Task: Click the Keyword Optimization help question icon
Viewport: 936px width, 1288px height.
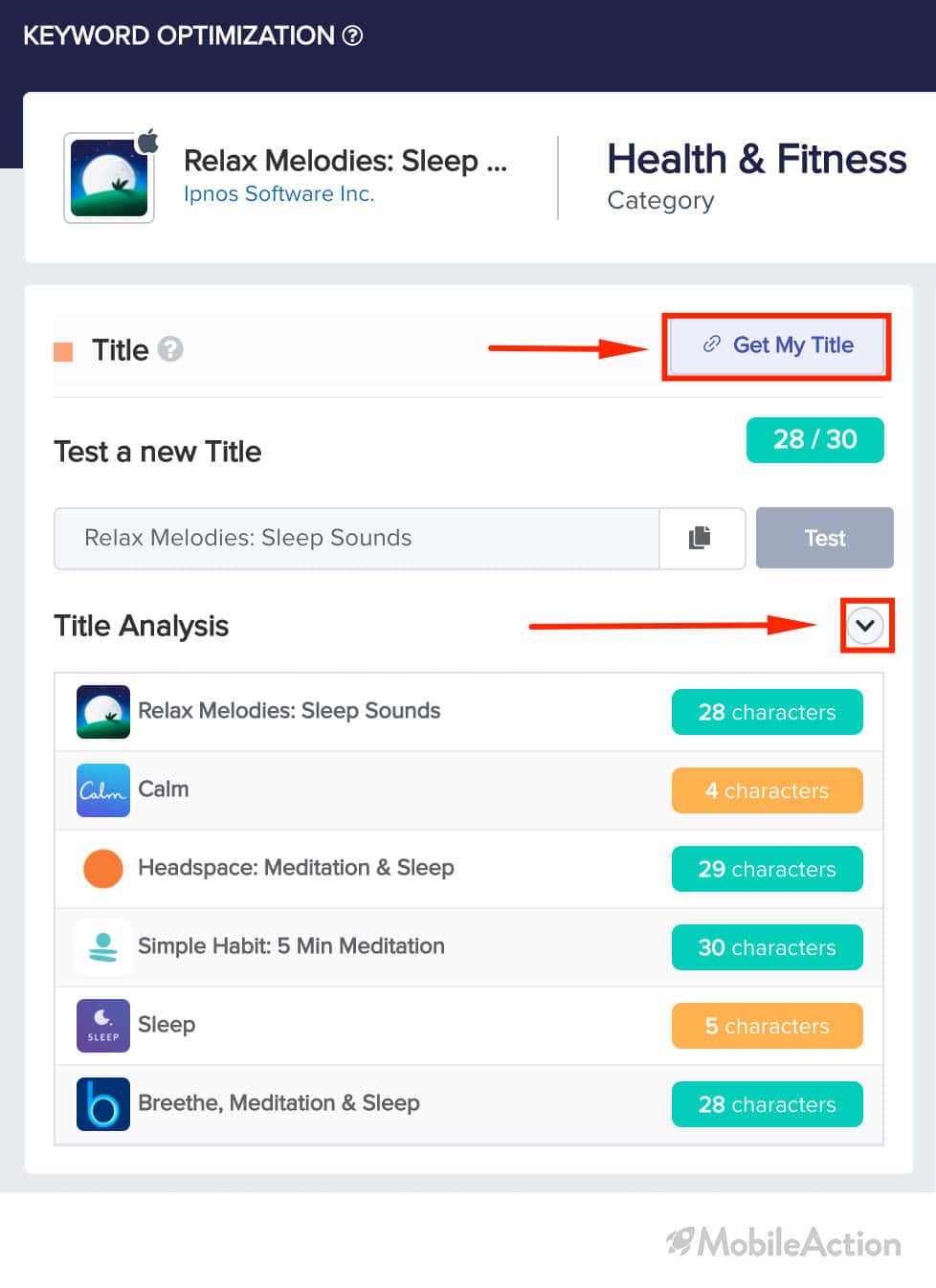Action: [x=352, y=35]
